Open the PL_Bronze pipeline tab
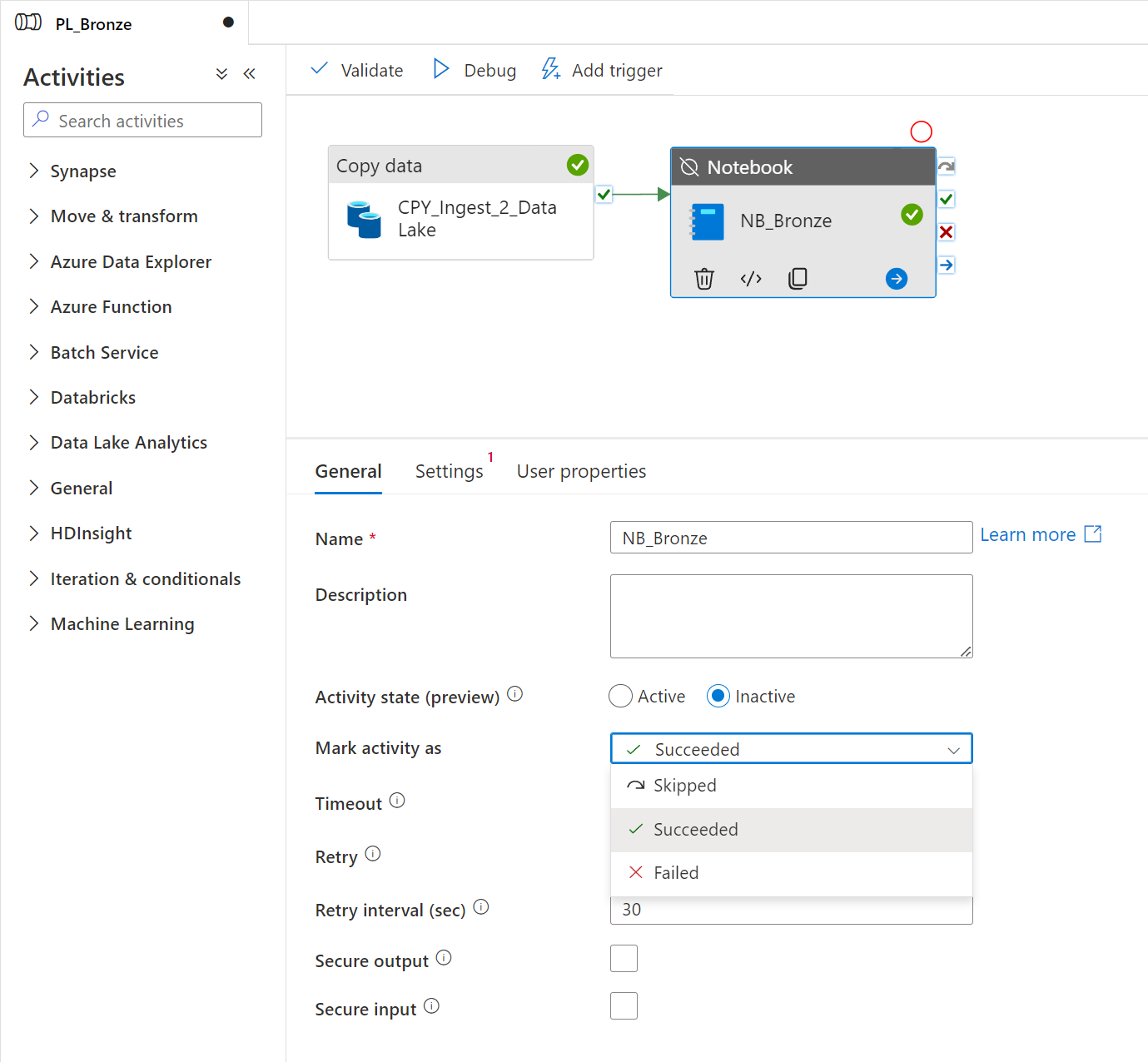 [x=125, y=22]
